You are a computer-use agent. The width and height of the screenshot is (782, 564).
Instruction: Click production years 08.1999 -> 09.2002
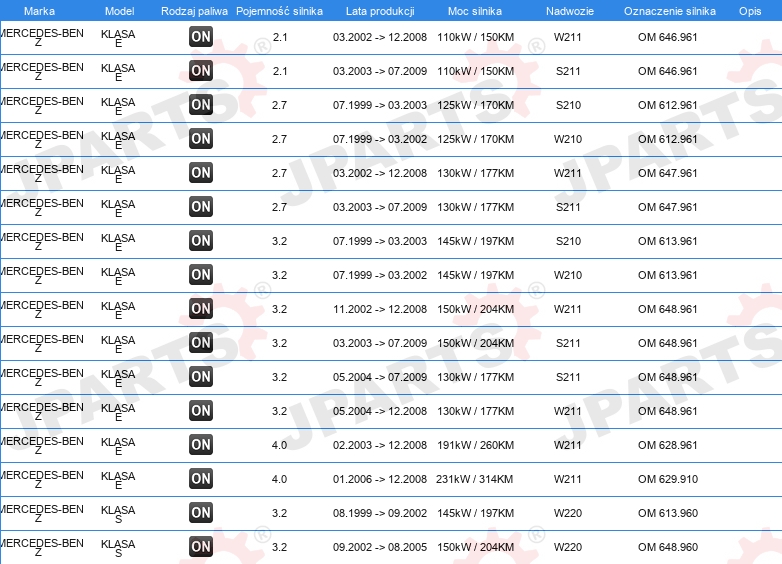380,513
